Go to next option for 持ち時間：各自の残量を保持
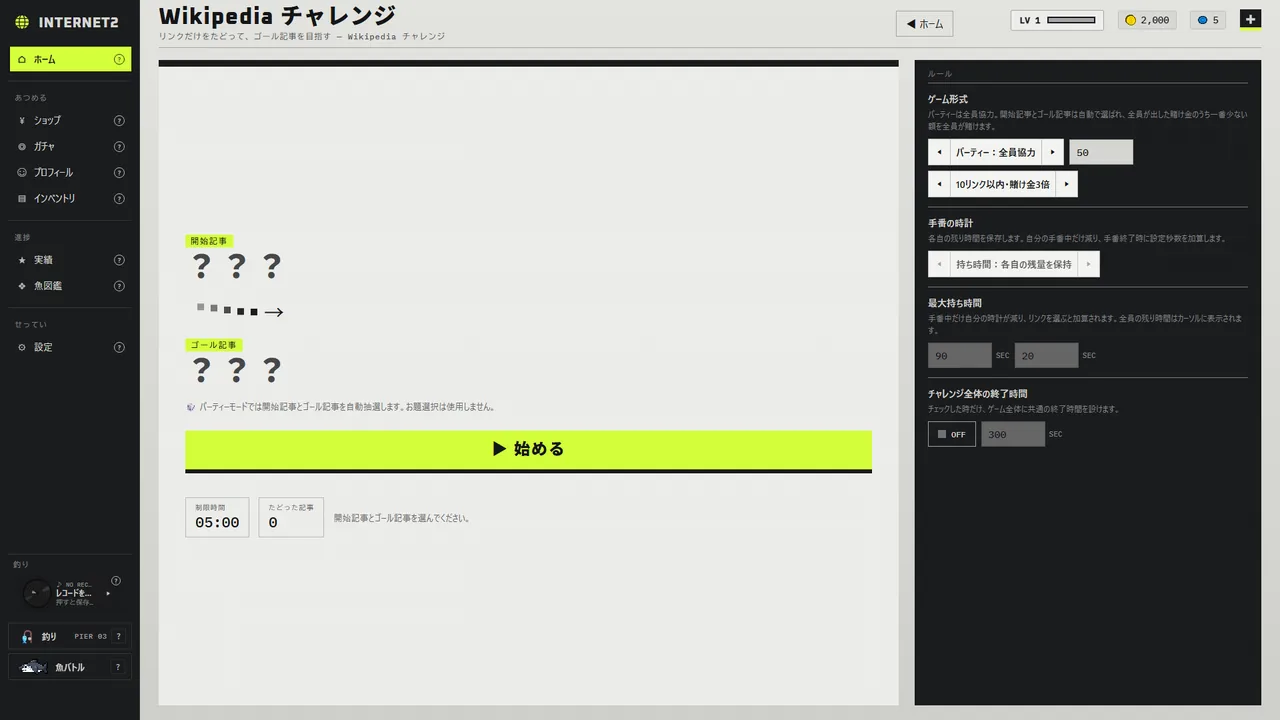Screen dimensions: 1280x720 click(1088, 264)
